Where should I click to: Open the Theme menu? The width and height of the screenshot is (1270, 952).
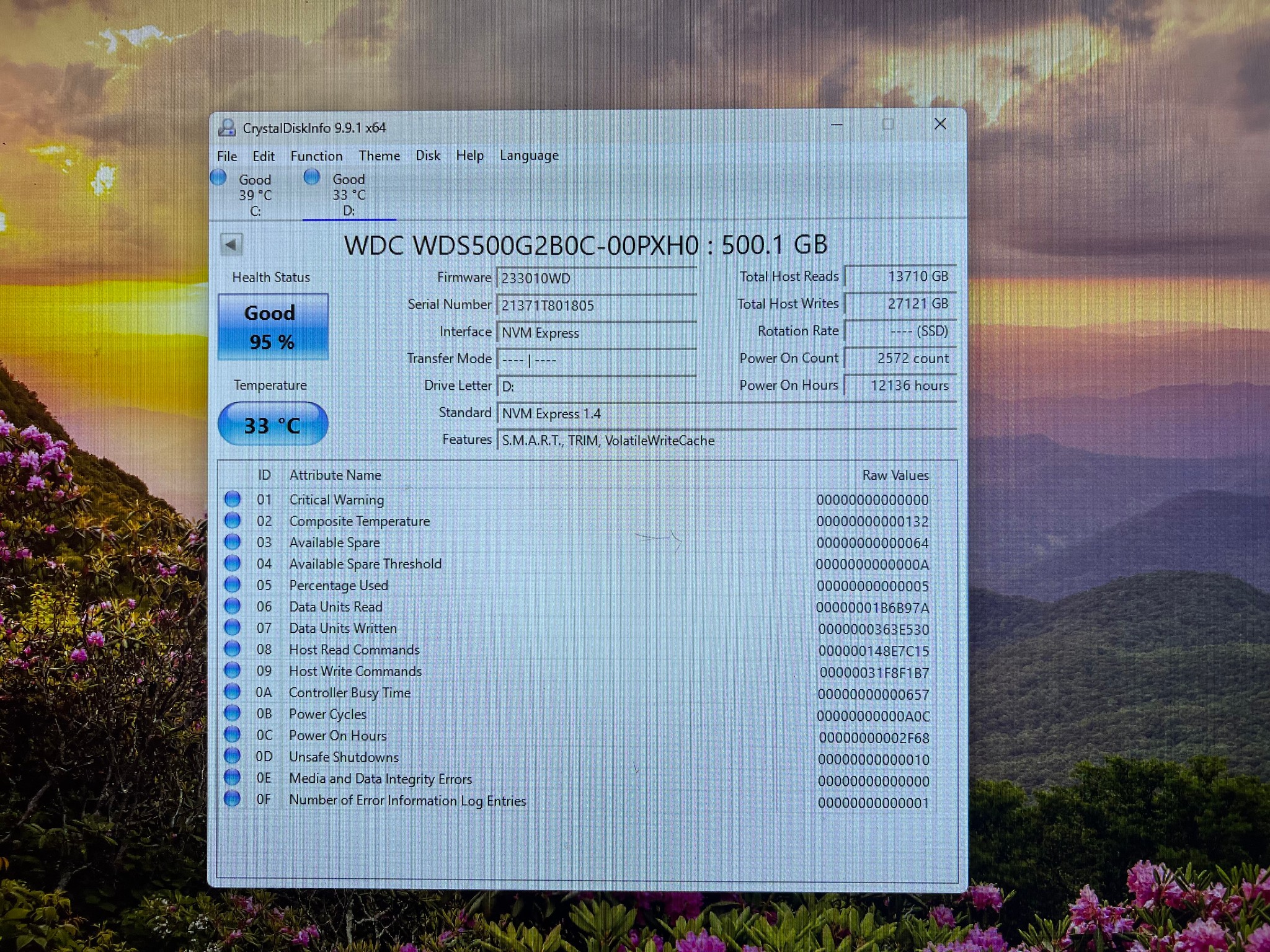coord(379,156)
